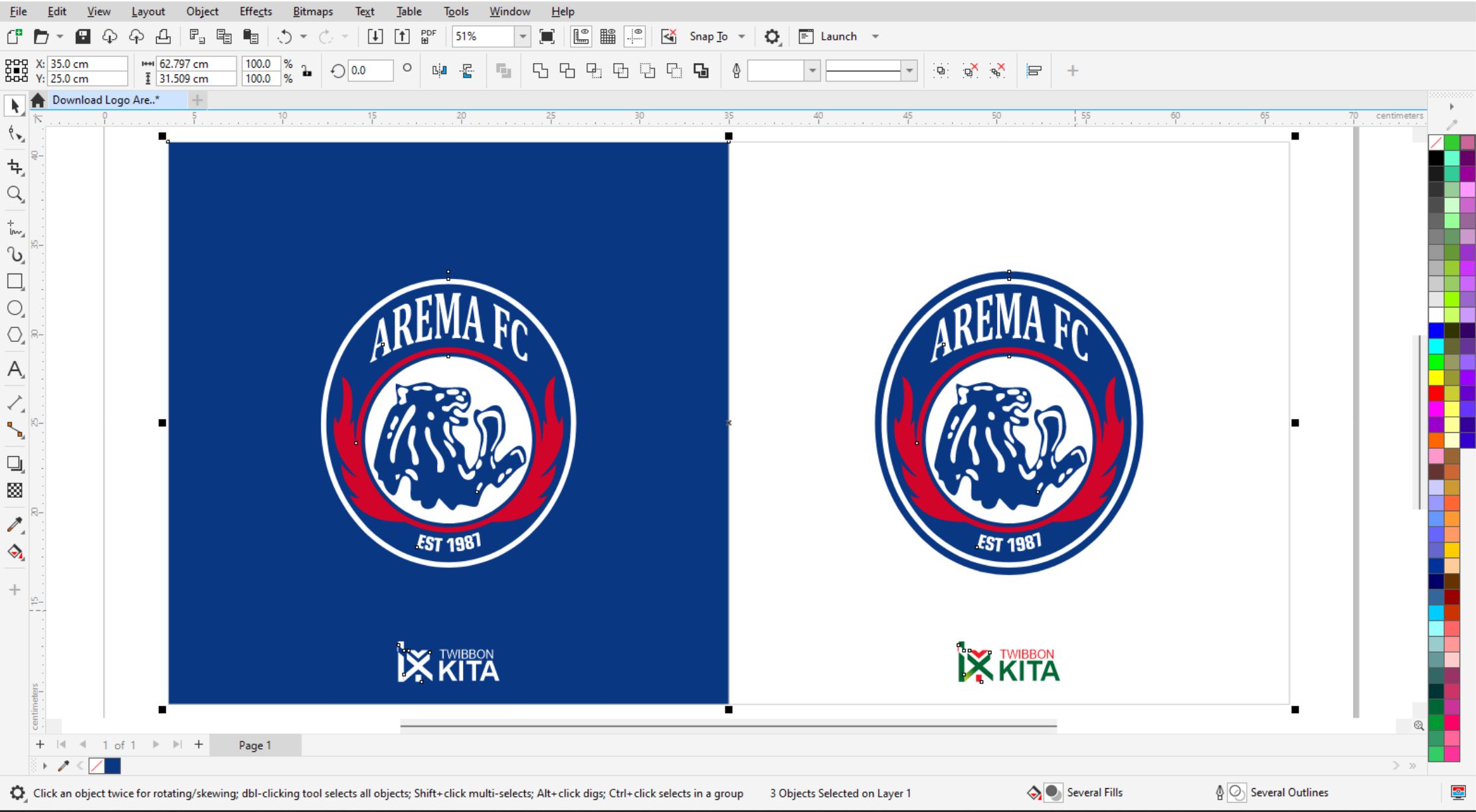Select the Polygon tool
The image size is (1476, 812).
(x=15, y=335)
